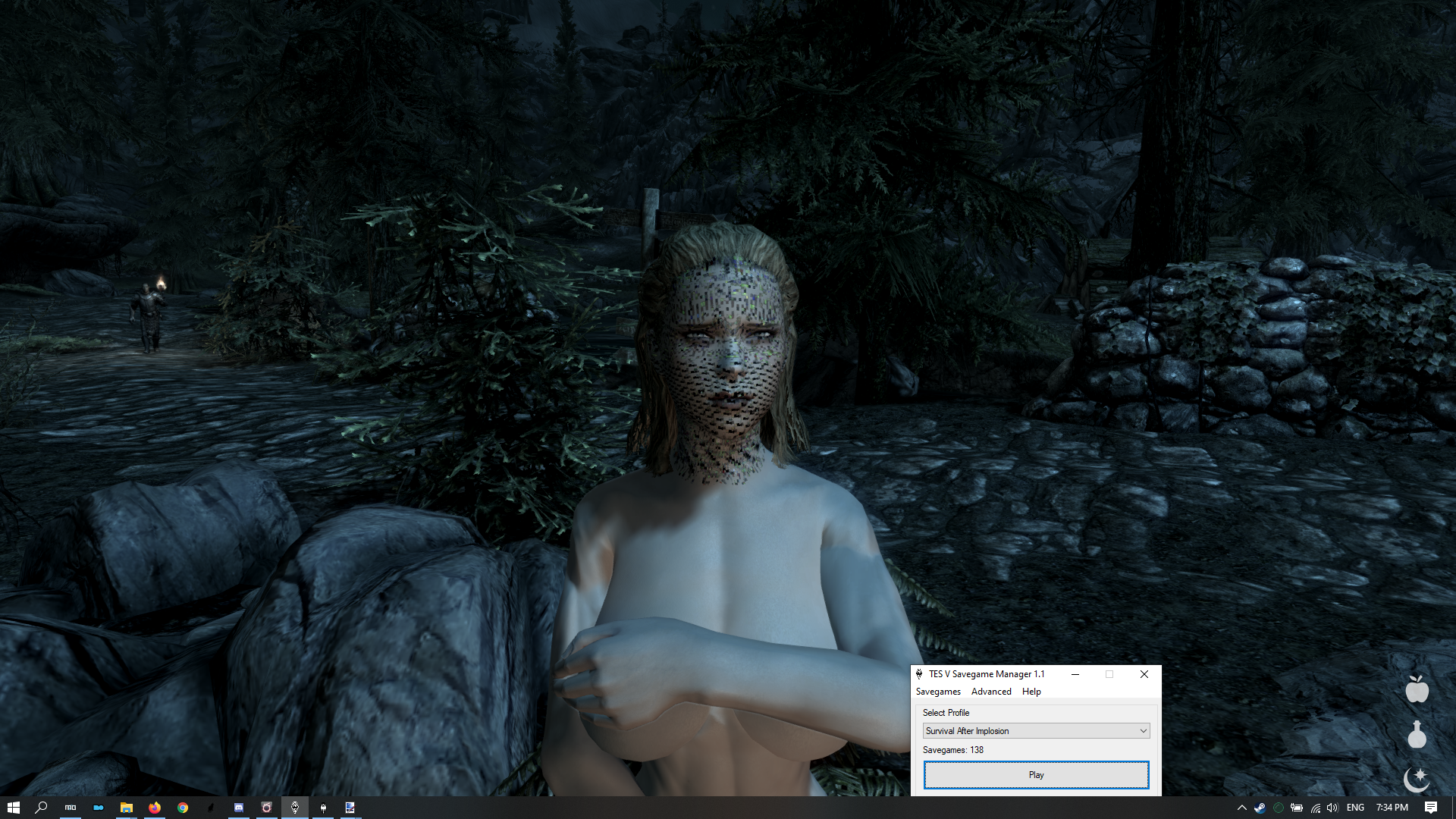This screenshot has width=1456, height=819.
Task: Launch Firefox from the taskbar
Action: click(x=155, y=808)
